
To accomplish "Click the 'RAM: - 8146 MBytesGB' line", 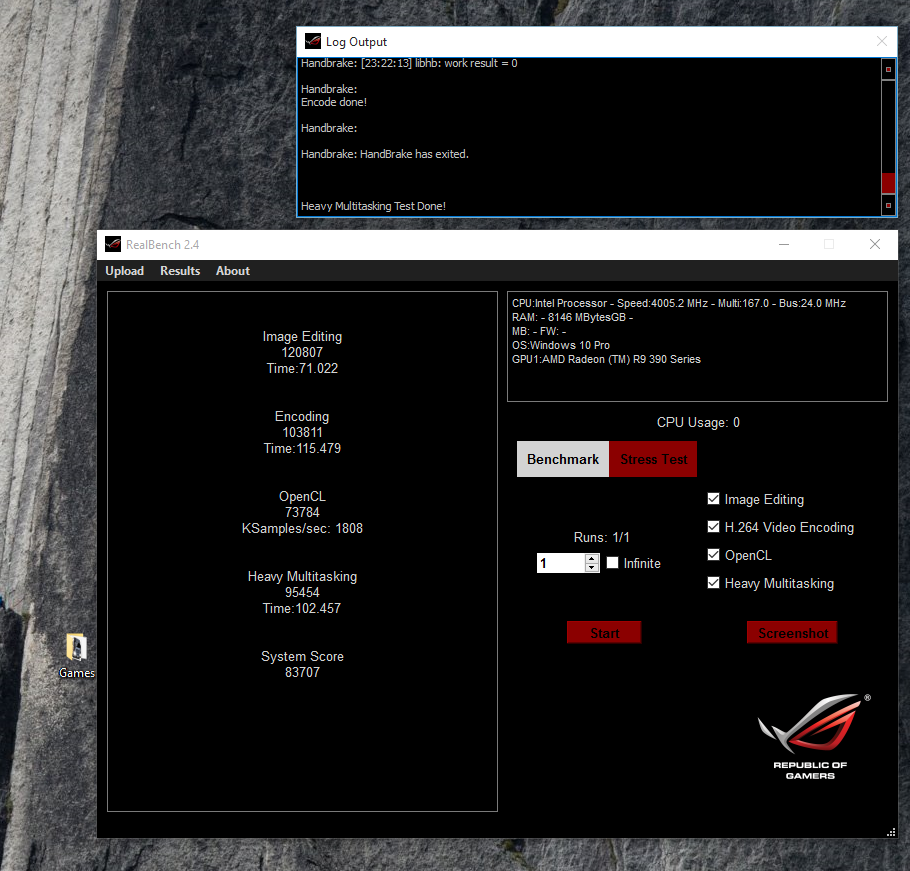I will click(x=572, y=317).
